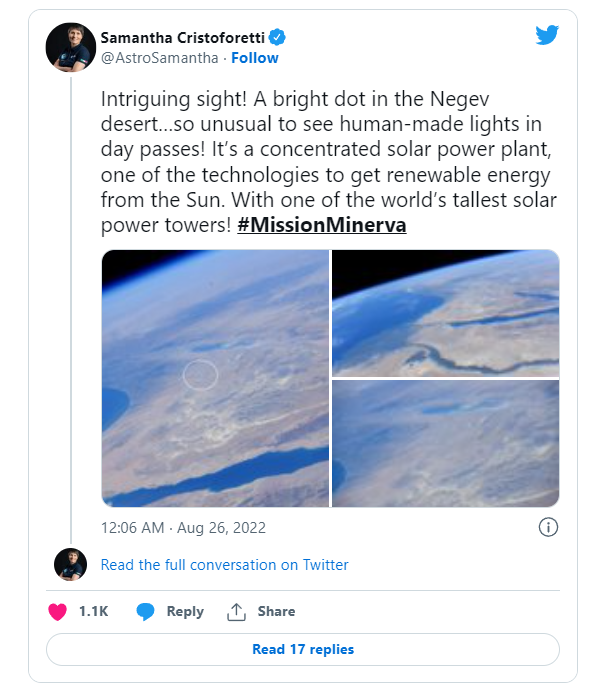
Task: Click the 12:06 AM Aug 26, 2022 timestamp
Action: (184, 527)
